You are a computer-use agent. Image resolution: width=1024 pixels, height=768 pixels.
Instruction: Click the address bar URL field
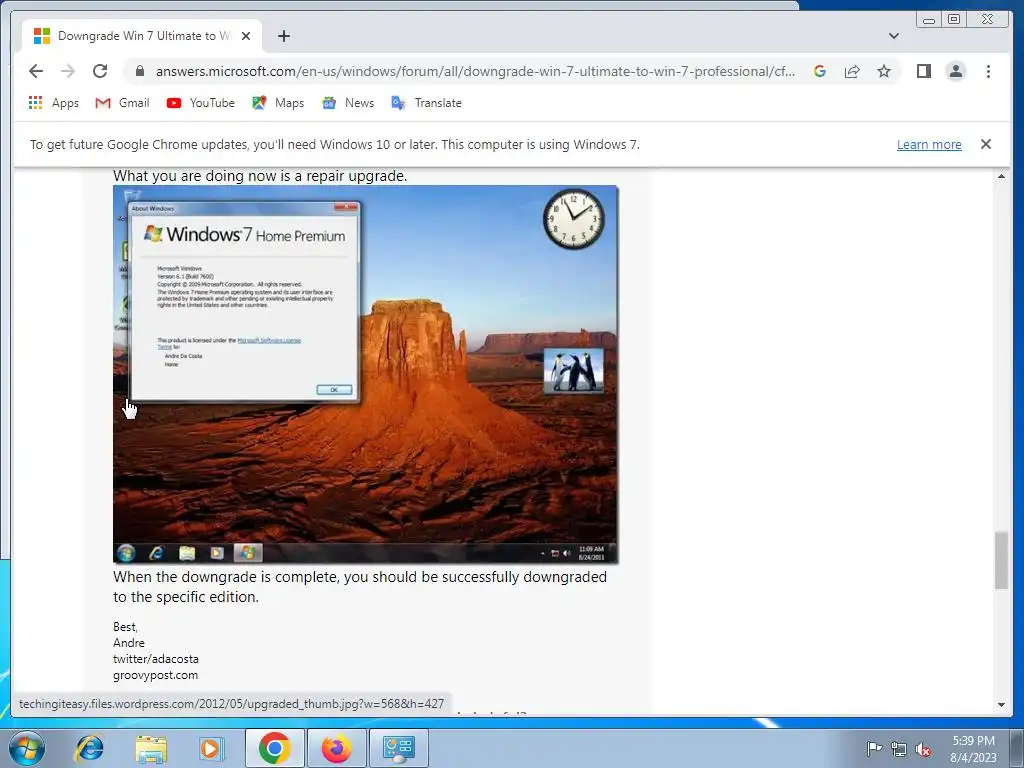[x=475, y=71]
